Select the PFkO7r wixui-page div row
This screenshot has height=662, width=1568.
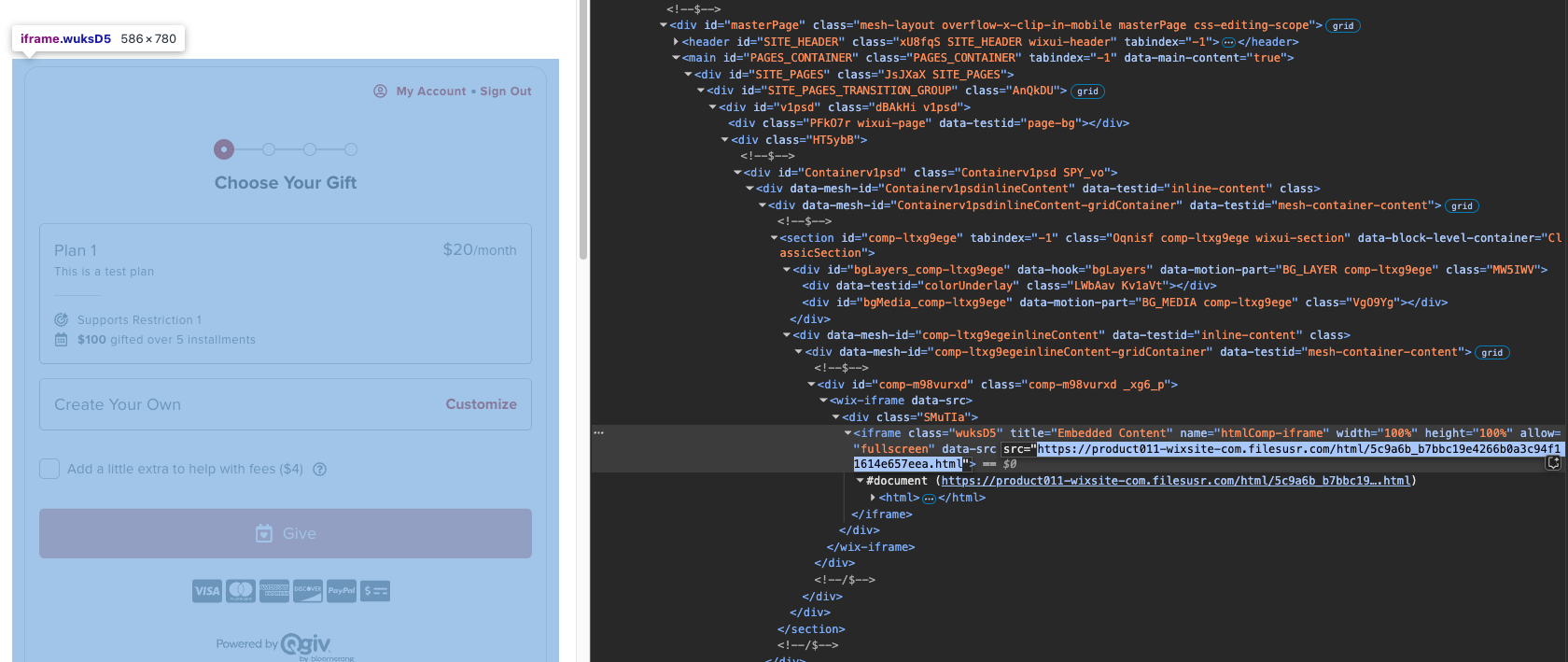(x=929, y=123)
